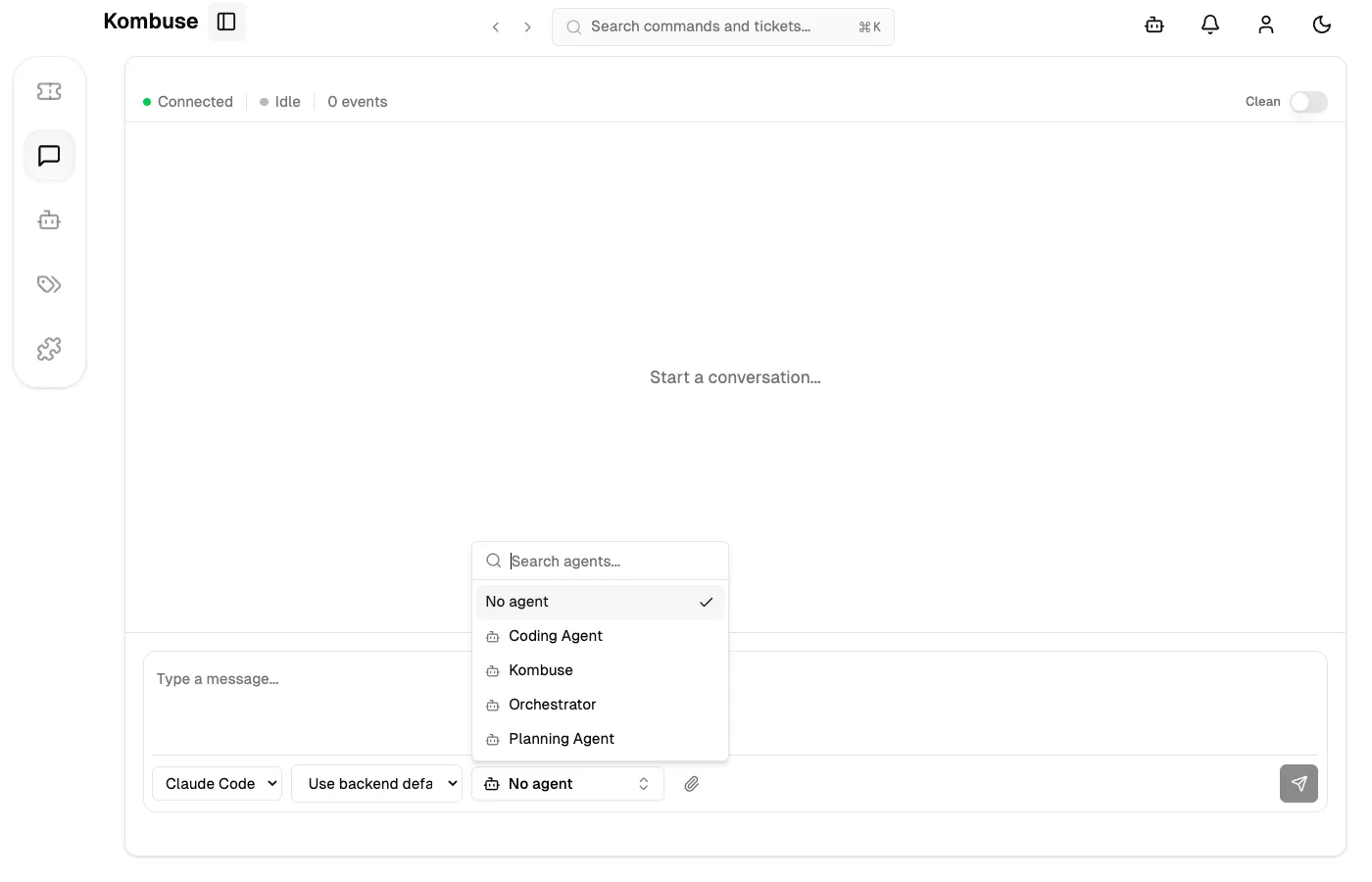Switch to dark mode with the moon icon
Screen dimensions: 1372x882
(1321, 24)
